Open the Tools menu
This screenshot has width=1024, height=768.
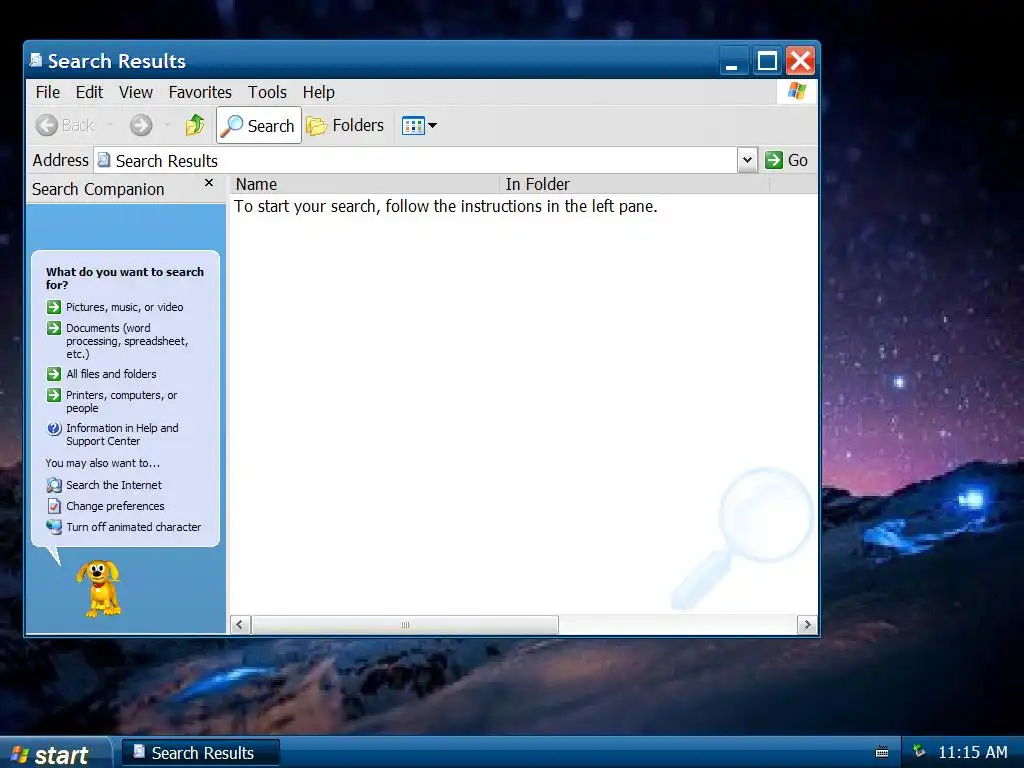[267, 92]
